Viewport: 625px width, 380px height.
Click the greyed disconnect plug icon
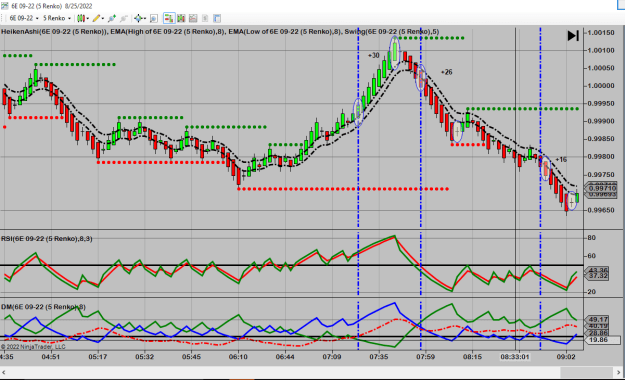(x=124, y=18)
